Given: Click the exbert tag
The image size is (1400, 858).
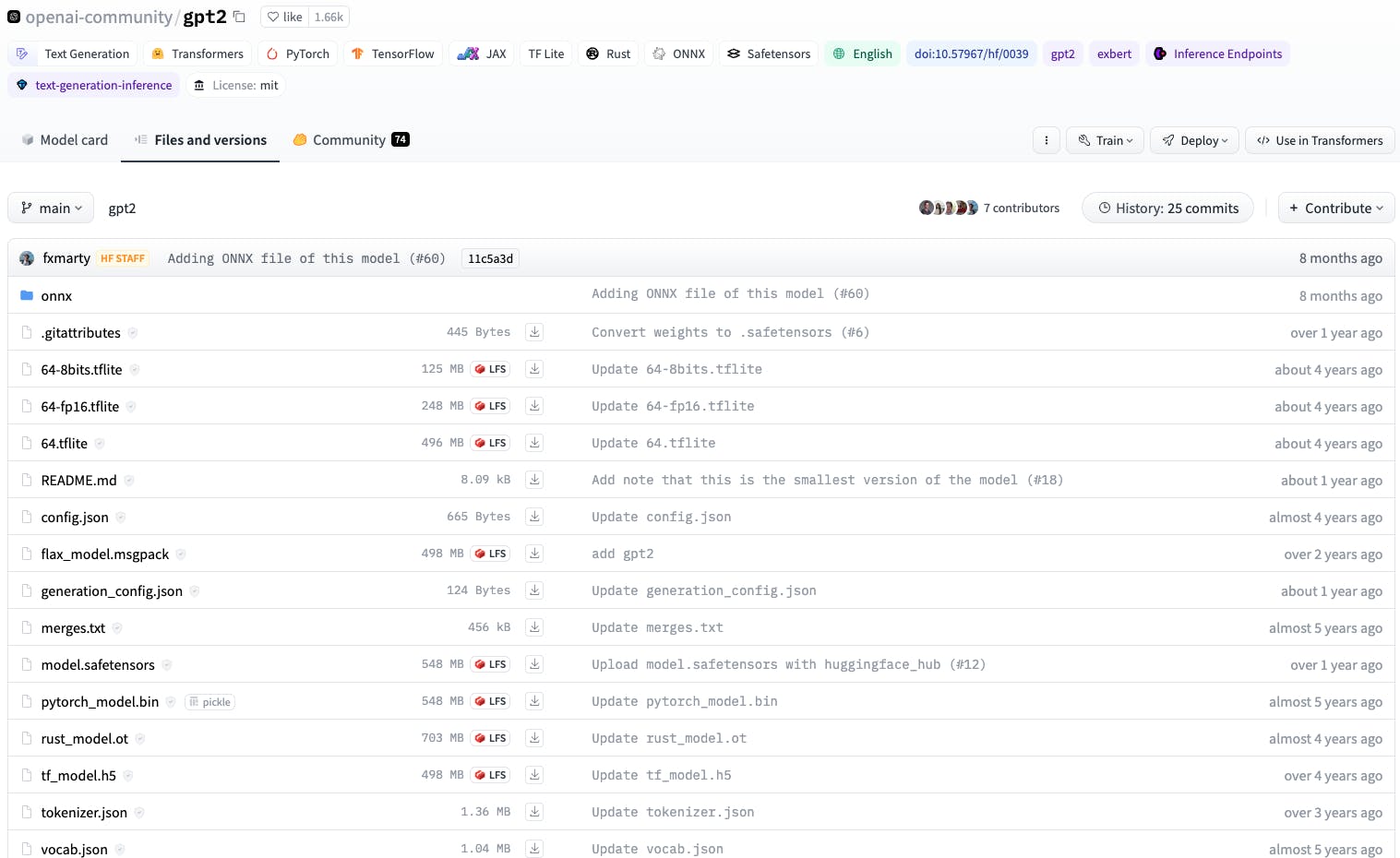Looking at the screenshot, I should point(1114,54).
